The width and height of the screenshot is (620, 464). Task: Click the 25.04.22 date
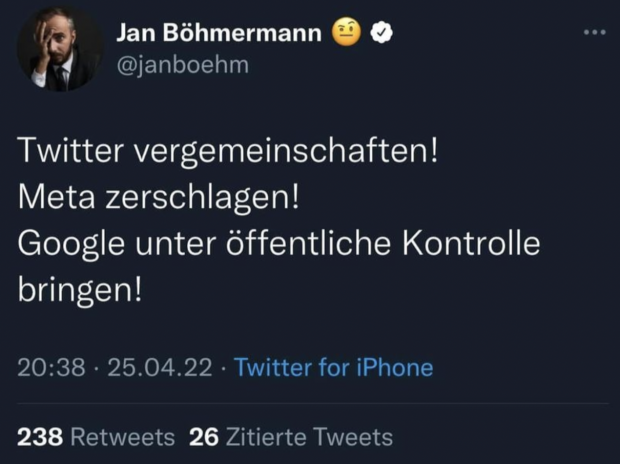point(160,367)
